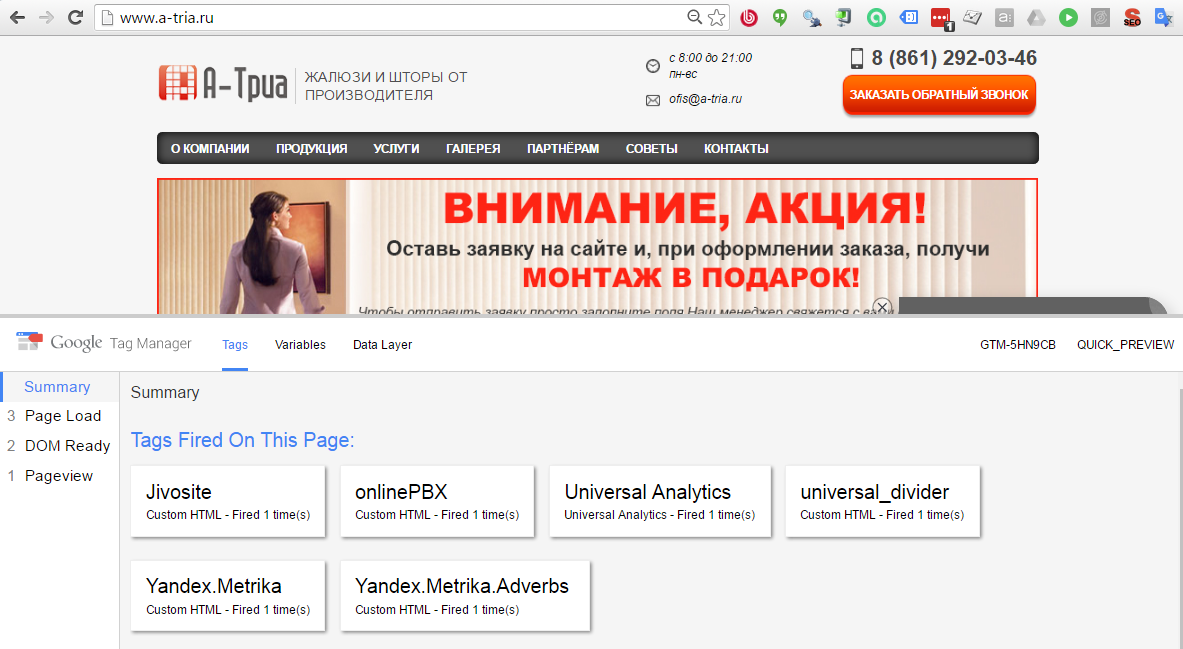Image resolution: width=1183 pixels, height=649 pixels.
Task: Open the 'СОВЕТЫ' menu item
Action: pyautogui.click(x=651, y=149)
